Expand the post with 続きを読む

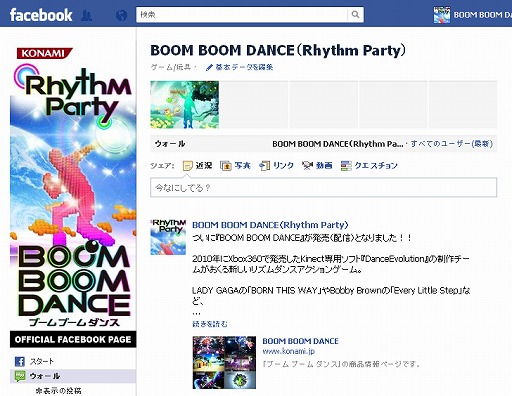[210, 324]
